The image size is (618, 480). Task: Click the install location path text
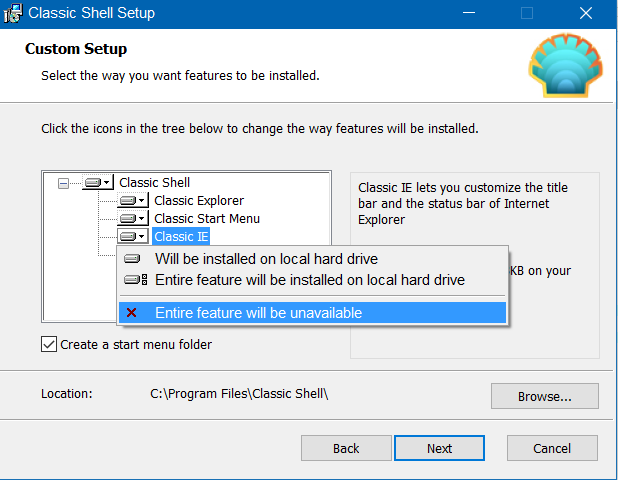click(x=239, y=394)
